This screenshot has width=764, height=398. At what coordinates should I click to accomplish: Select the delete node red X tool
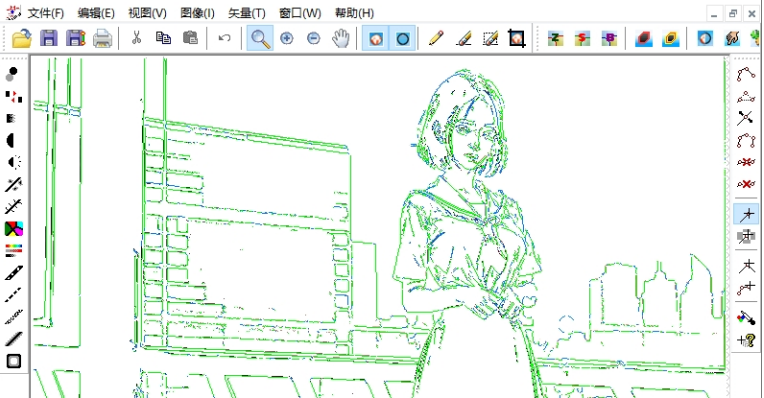(745, 184)
